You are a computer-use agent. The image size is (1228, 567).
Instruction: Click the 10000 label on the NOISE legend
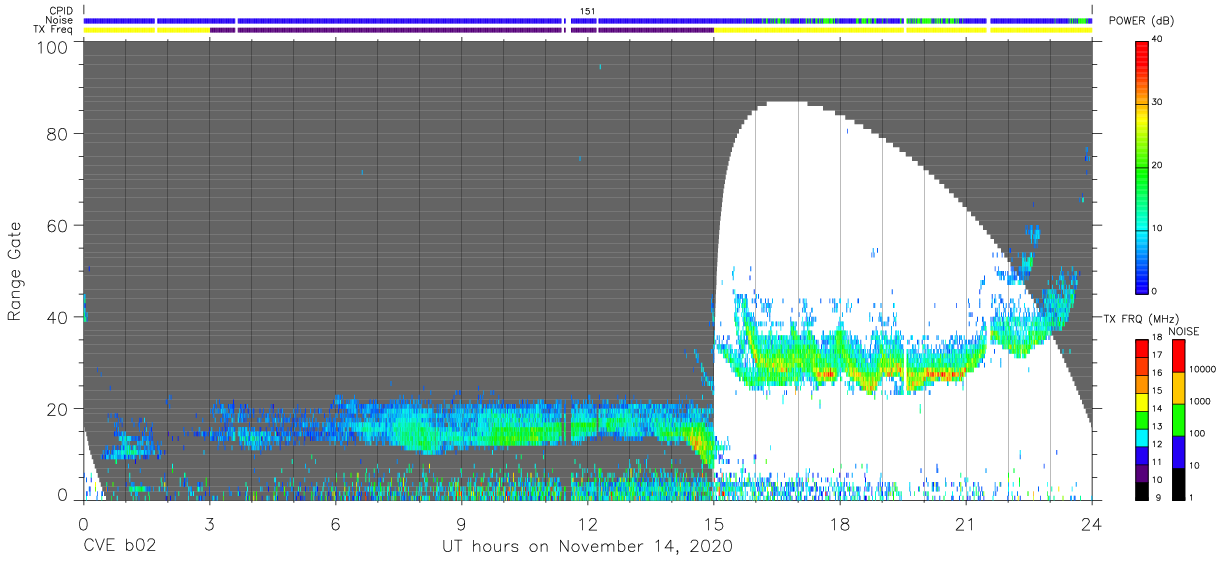click(x=1203, y=369)
